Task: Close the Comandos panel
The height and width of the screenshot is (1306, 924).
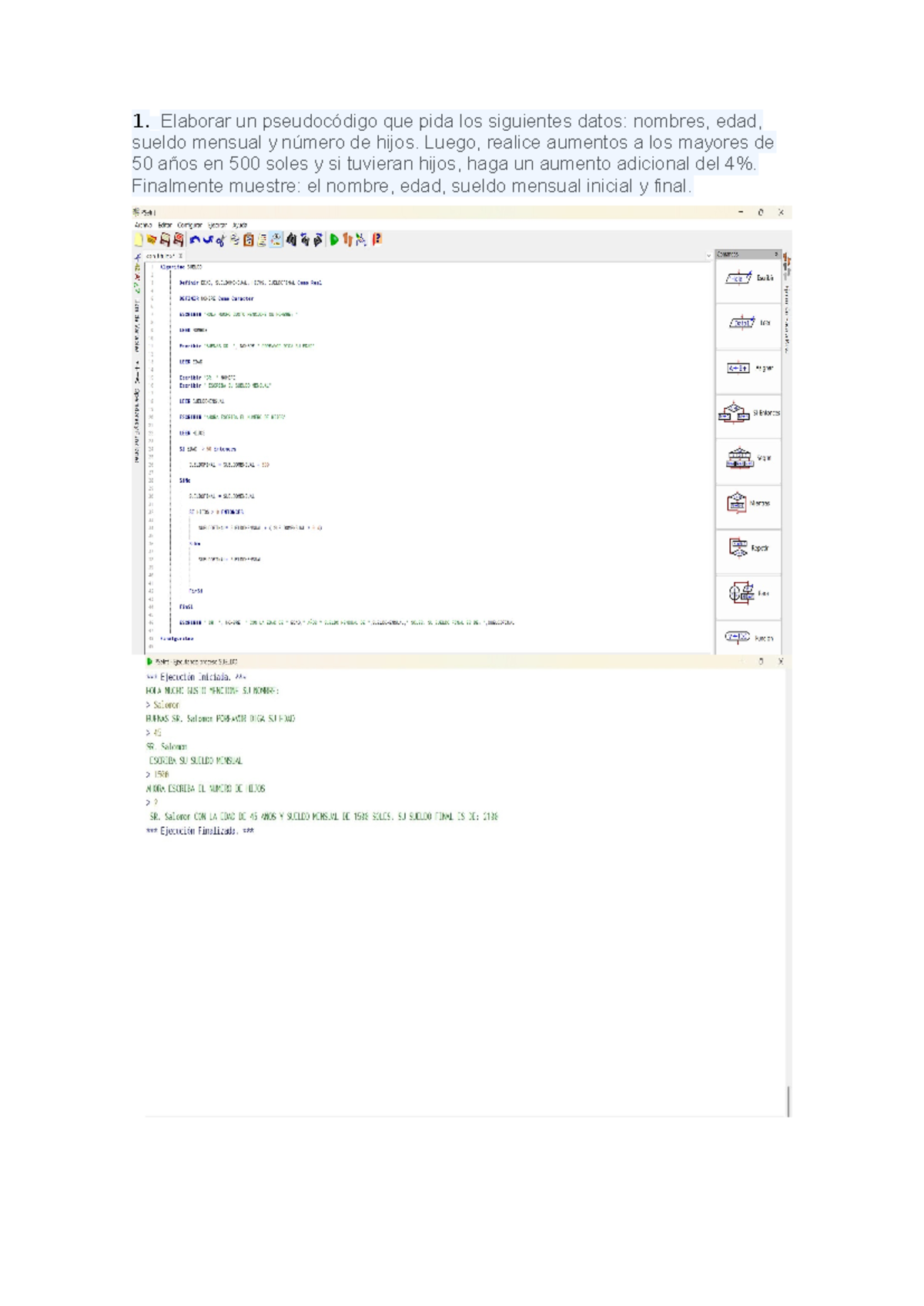Action: pos(775,254)
